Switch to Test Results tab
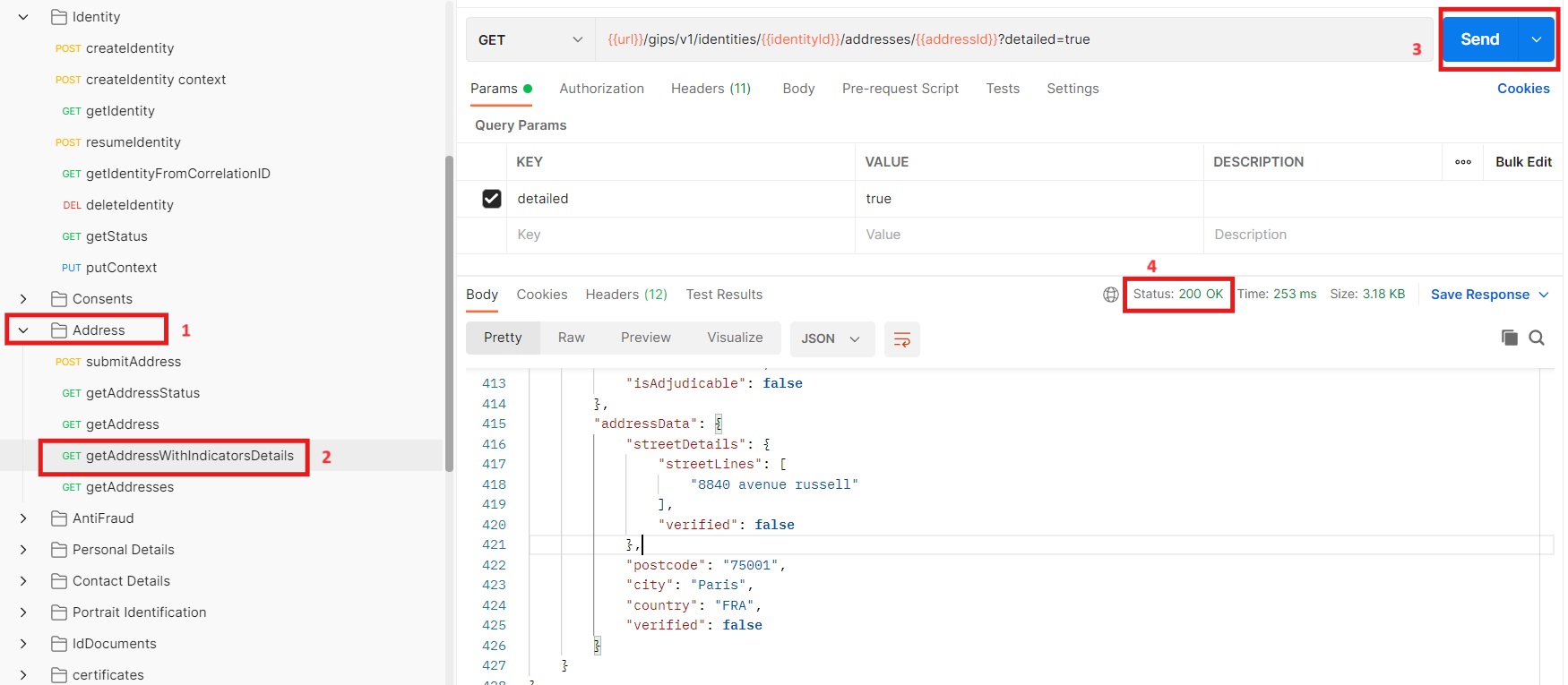1568x685 pixels. click(x=724, y=295)
